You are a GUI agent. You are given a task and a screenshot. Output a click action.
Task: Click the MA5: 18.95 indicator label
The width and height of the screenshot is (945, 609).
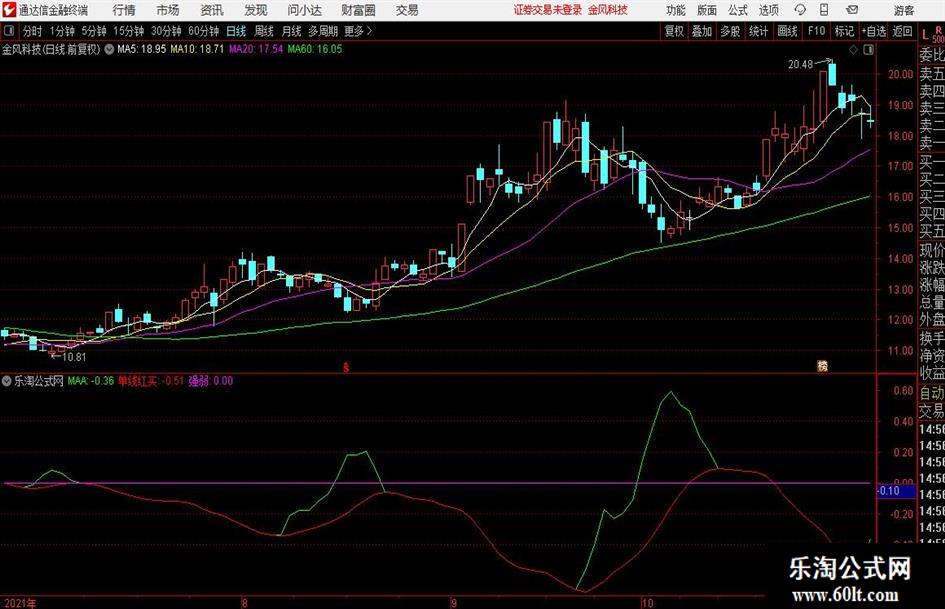(x=142, y=49)
